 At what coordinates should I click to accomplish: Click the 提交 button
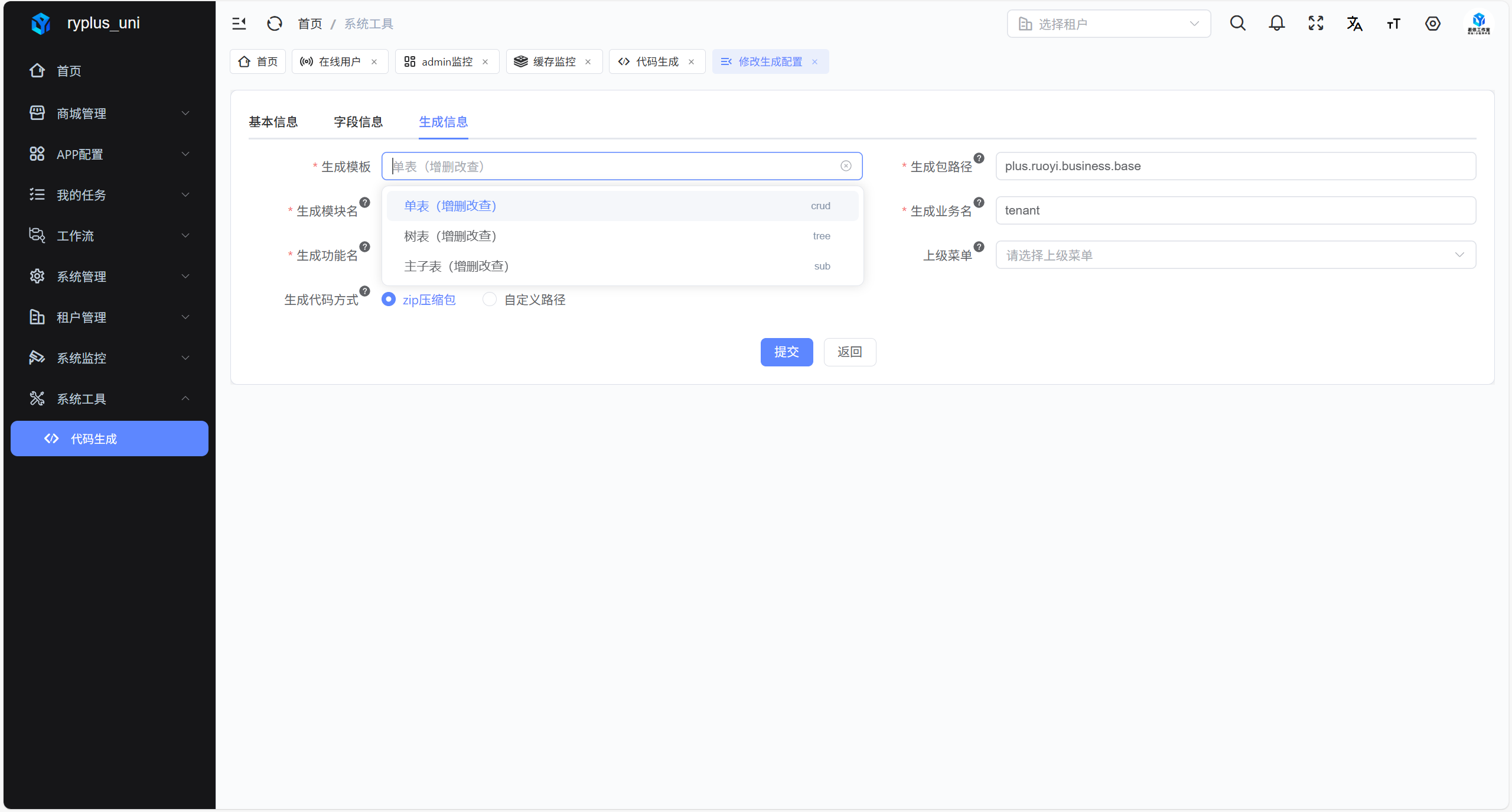786,352
